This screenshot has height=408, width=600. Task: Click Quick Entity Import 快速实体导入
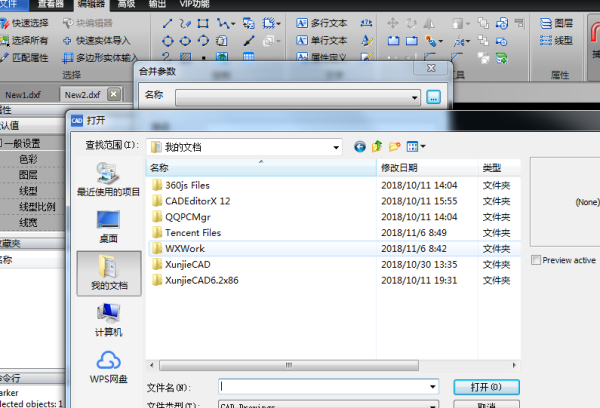96,41
